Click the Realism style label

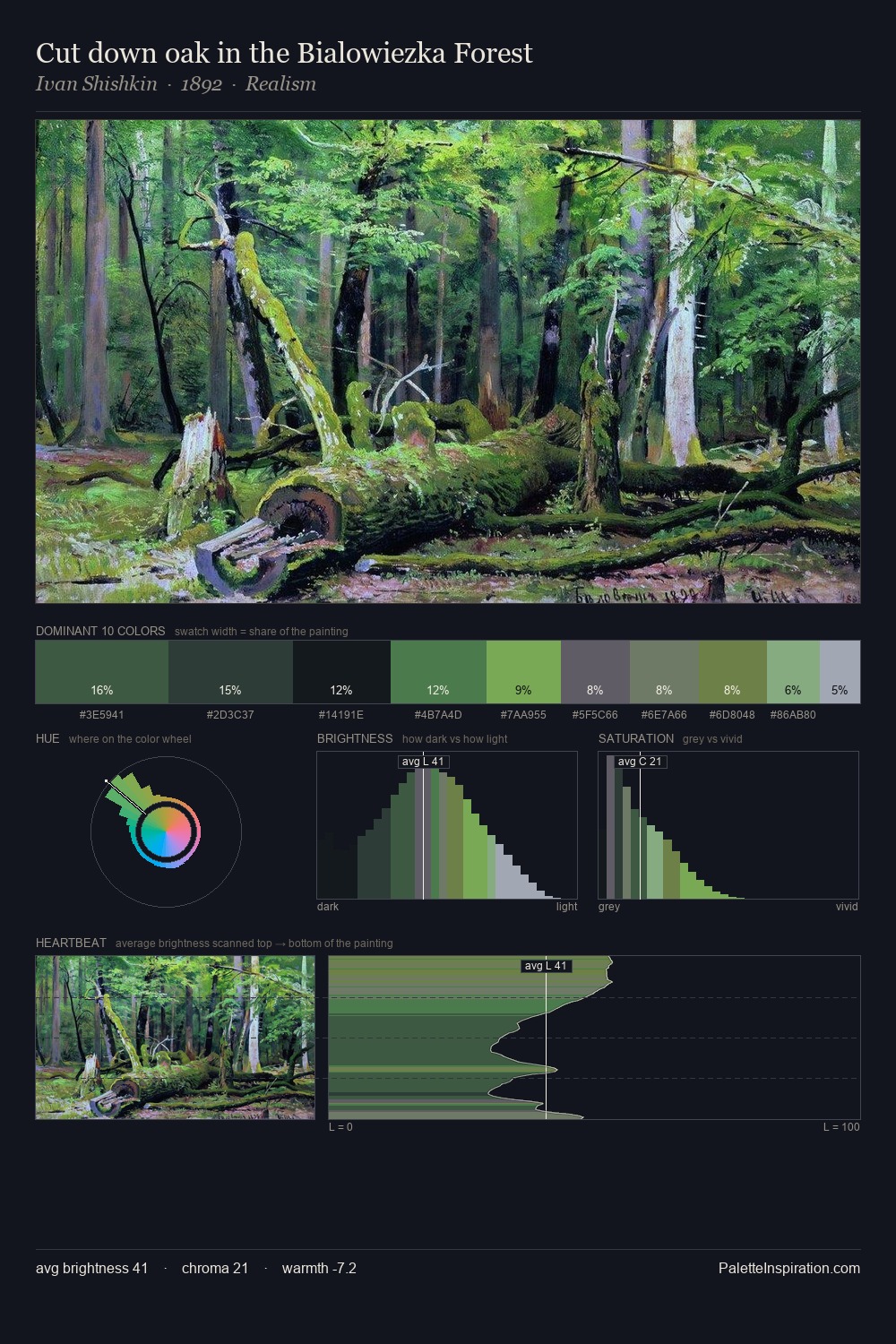pos(280,84)
